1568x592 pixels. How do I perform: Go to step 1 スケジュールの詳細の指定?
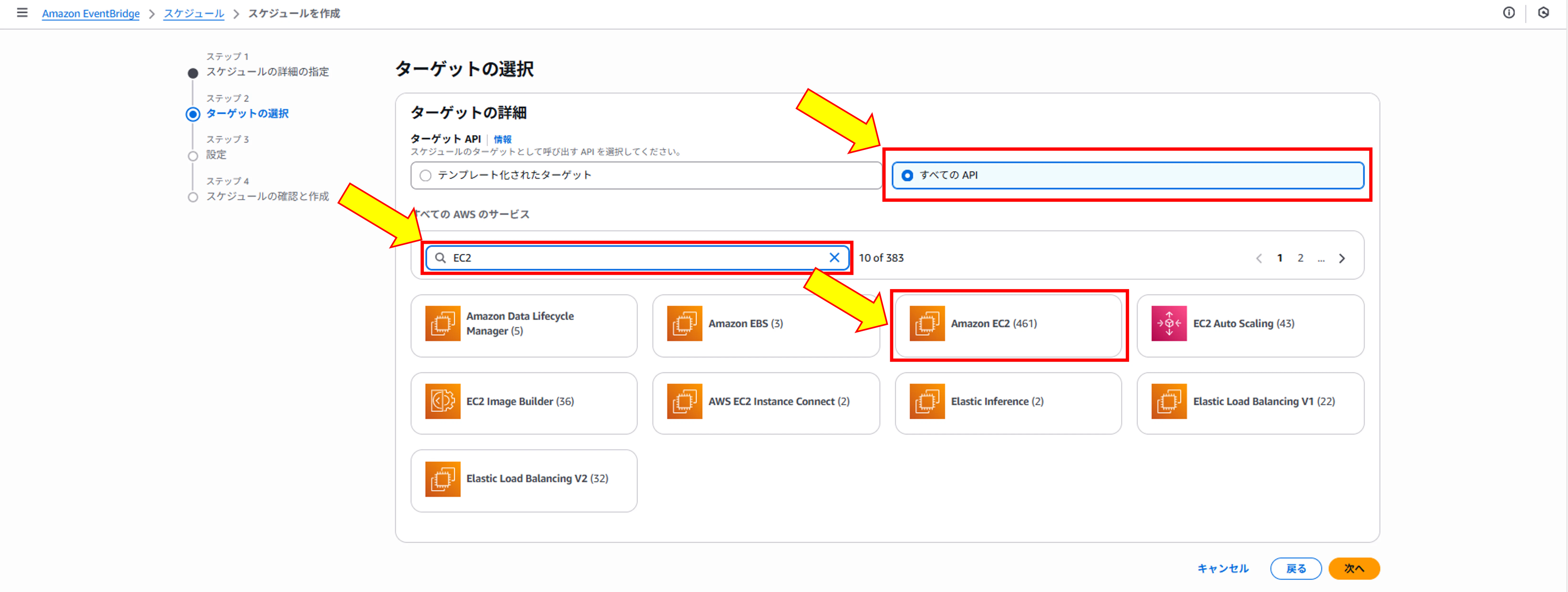click(x=267, y=72)
